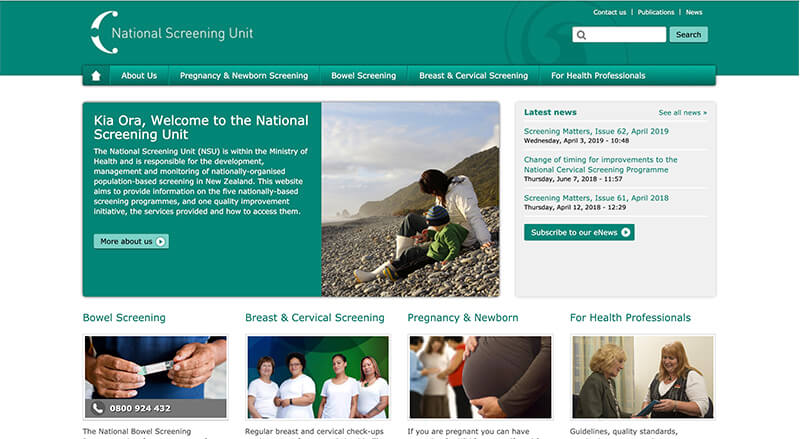
Task: Click the magnifier icon in search box
Action: pos(581,35)
